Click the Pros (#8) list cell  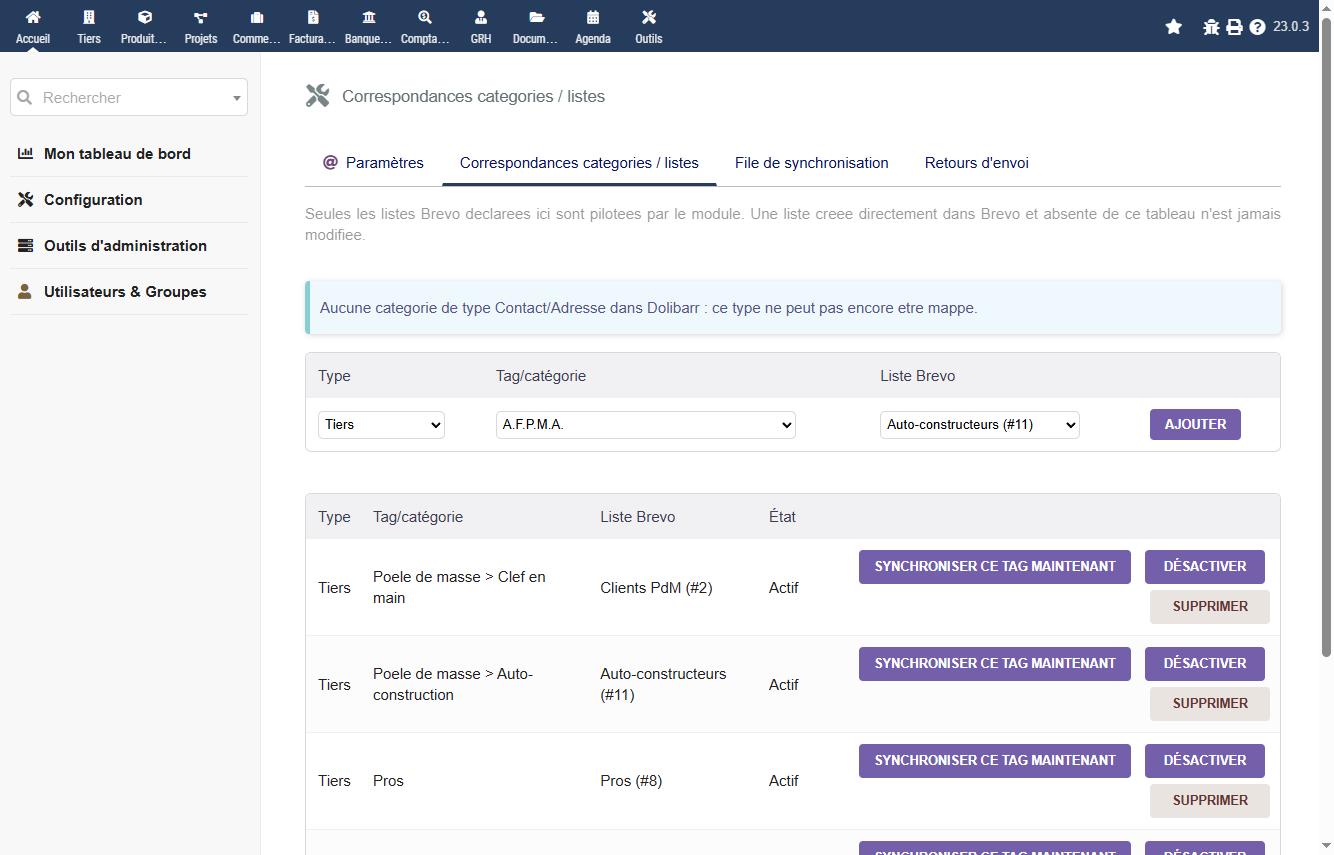tap(631, 781)
